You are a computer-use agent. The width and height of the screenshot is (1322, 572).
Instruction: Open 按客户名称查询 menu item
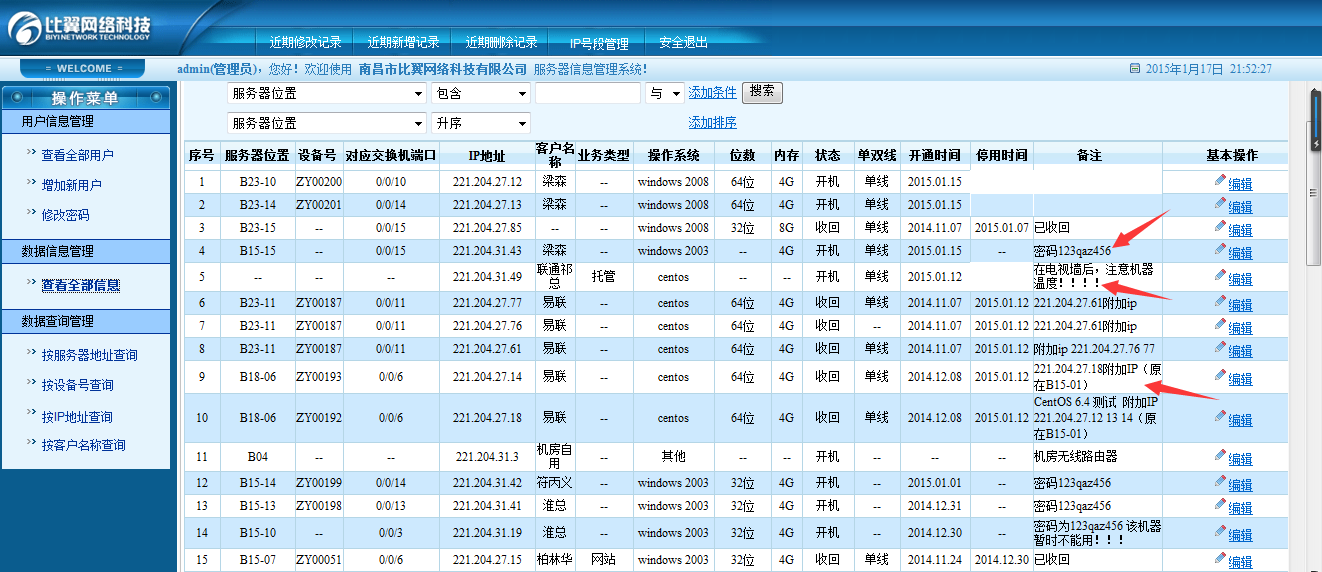pyautogui.click(x=83, y=445)
